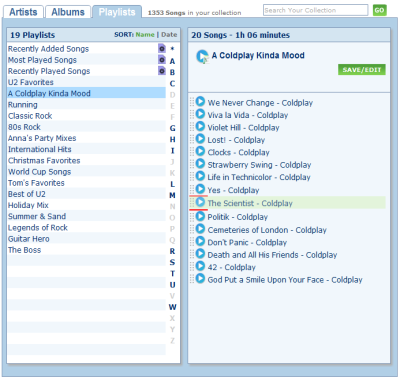Play Clocks by Coldplay
Screen dimensions: 400x380
pos(200,151)
